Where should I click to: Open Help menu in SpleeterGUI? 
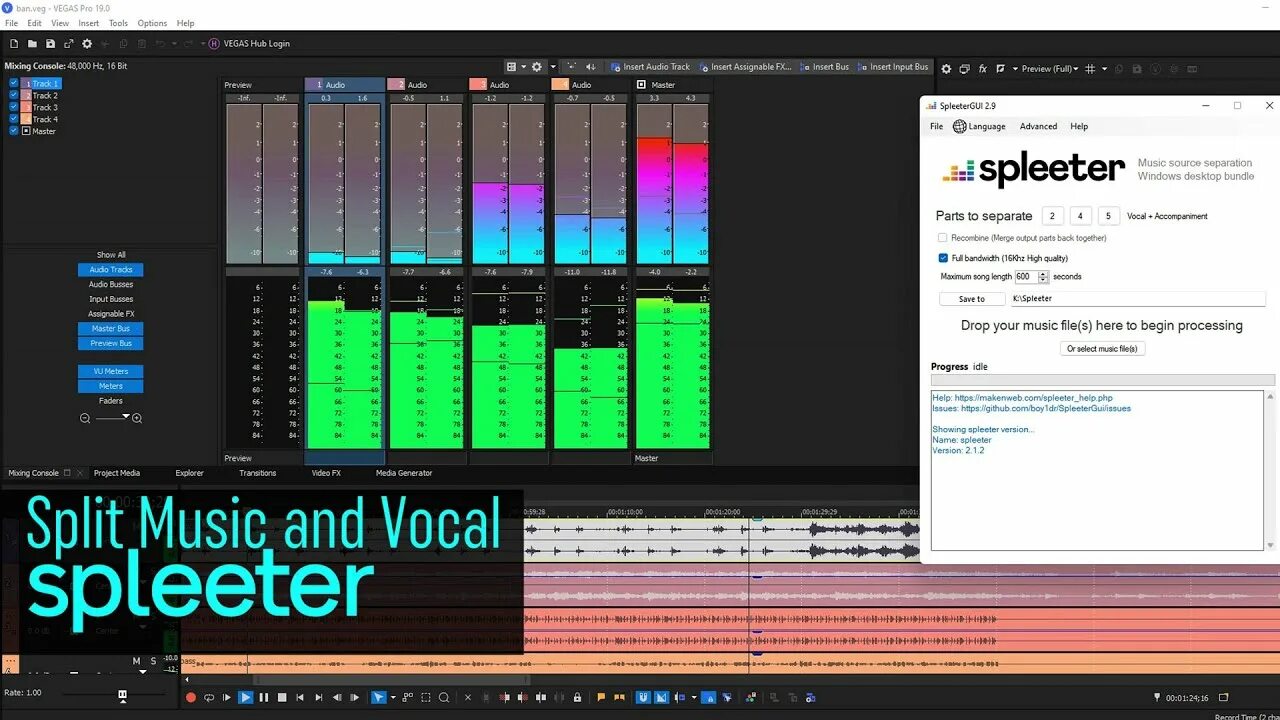pyautogui.click(x=1079, y=127)
